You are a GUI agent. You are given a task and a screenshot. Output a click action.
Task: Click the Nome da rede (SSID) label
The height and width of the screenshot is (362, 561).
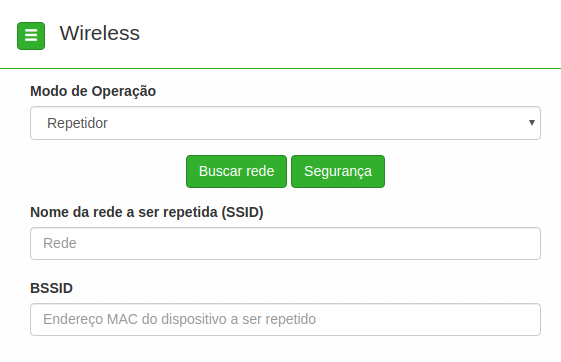click(x=147, y=212)
